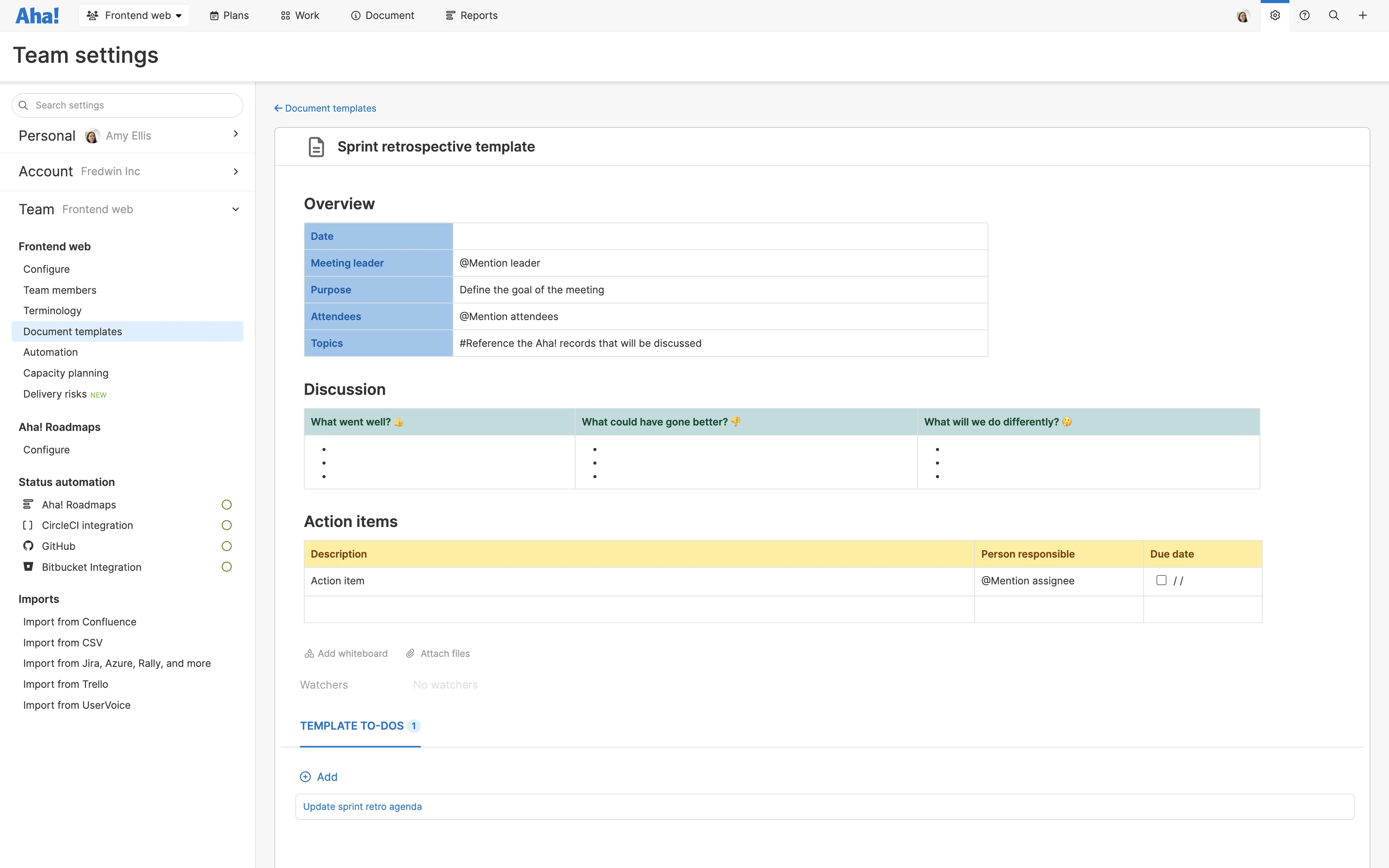This screenshot has width=1389, height=868.
Task: Expand the Personal settings section
Action: click(x=235, y=134)
